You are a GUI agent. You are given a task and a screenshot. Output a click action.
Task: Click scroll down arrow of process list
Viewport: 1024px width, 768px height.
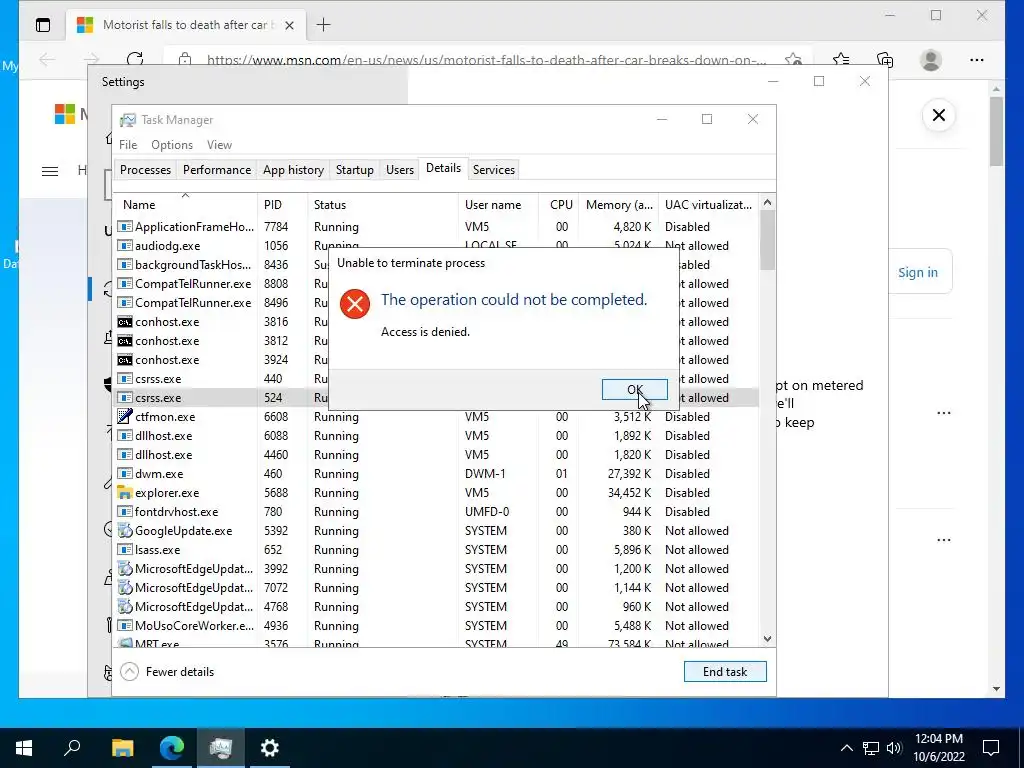coord(767,639)
